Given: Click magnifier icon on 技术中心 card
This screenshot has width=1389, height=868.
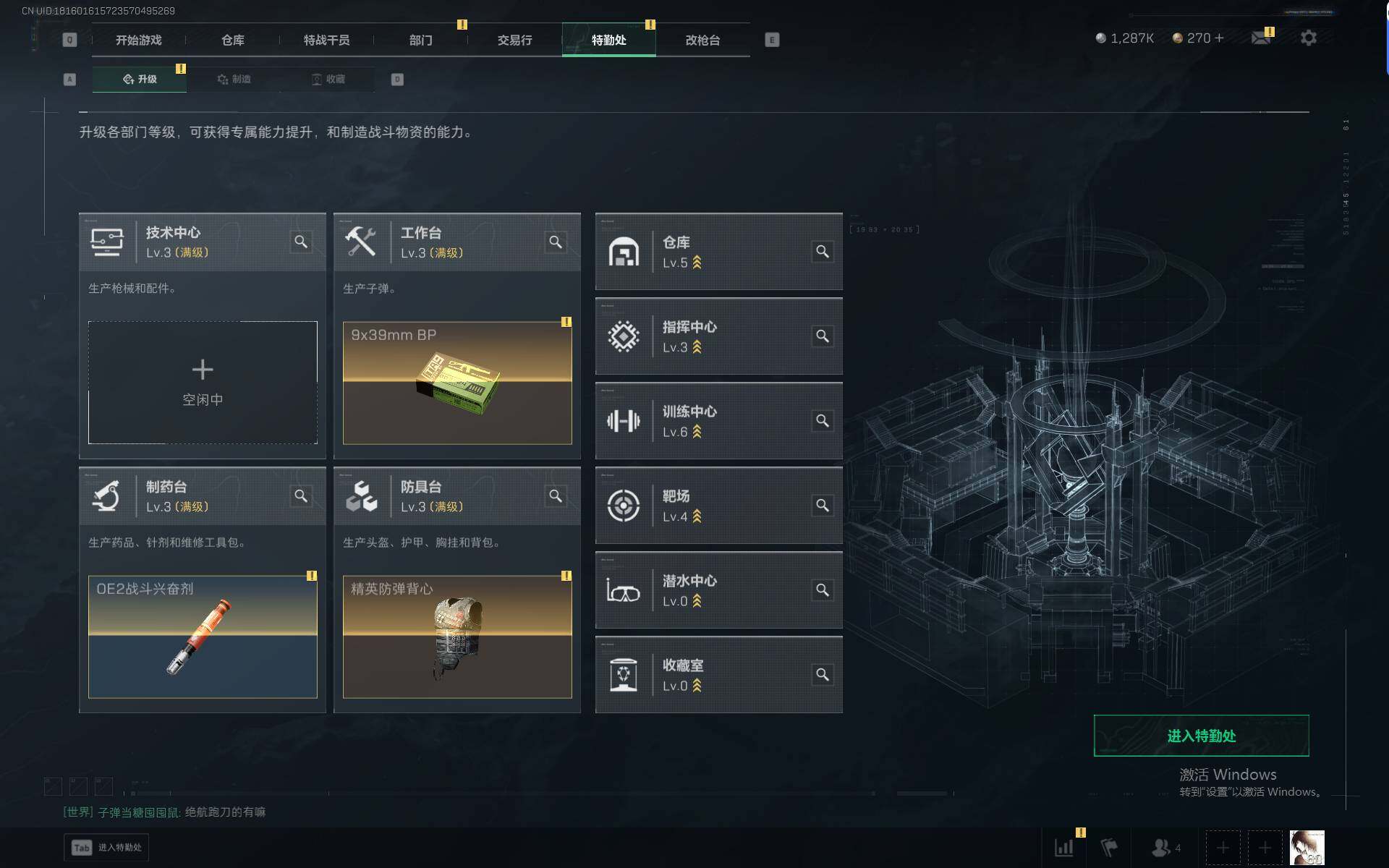Looking at the screenshot, I should coord(301,242).
